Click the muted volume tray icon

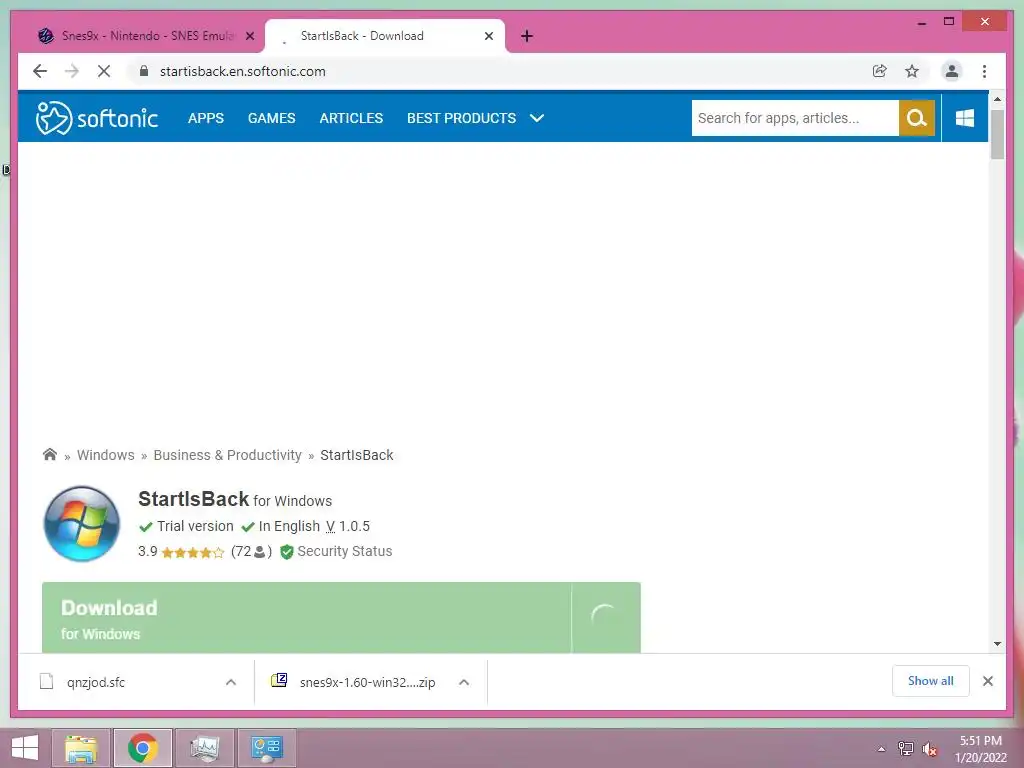(x=930, y=749)
